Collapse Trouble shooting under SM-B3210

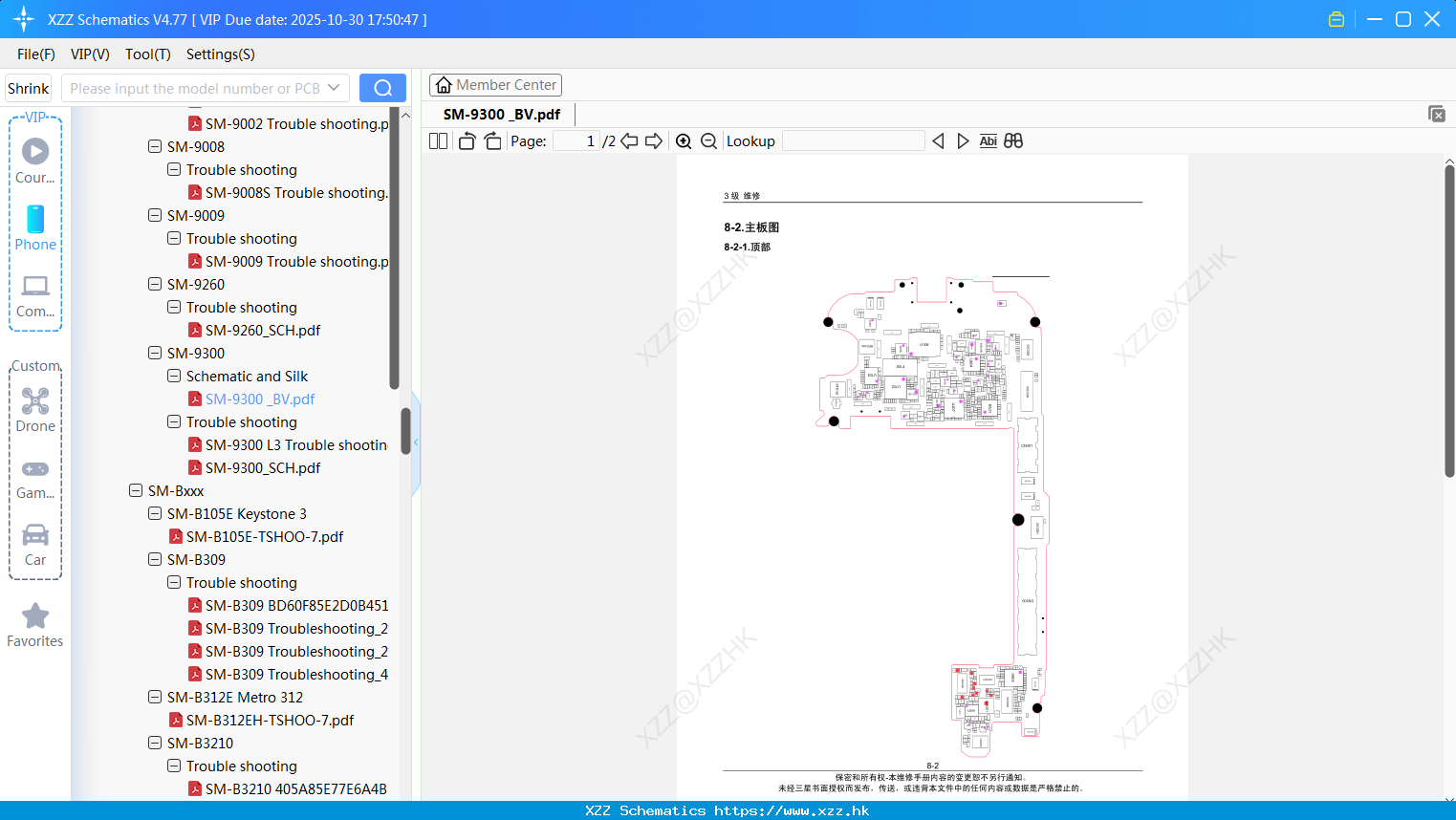[x=174, y=766]
